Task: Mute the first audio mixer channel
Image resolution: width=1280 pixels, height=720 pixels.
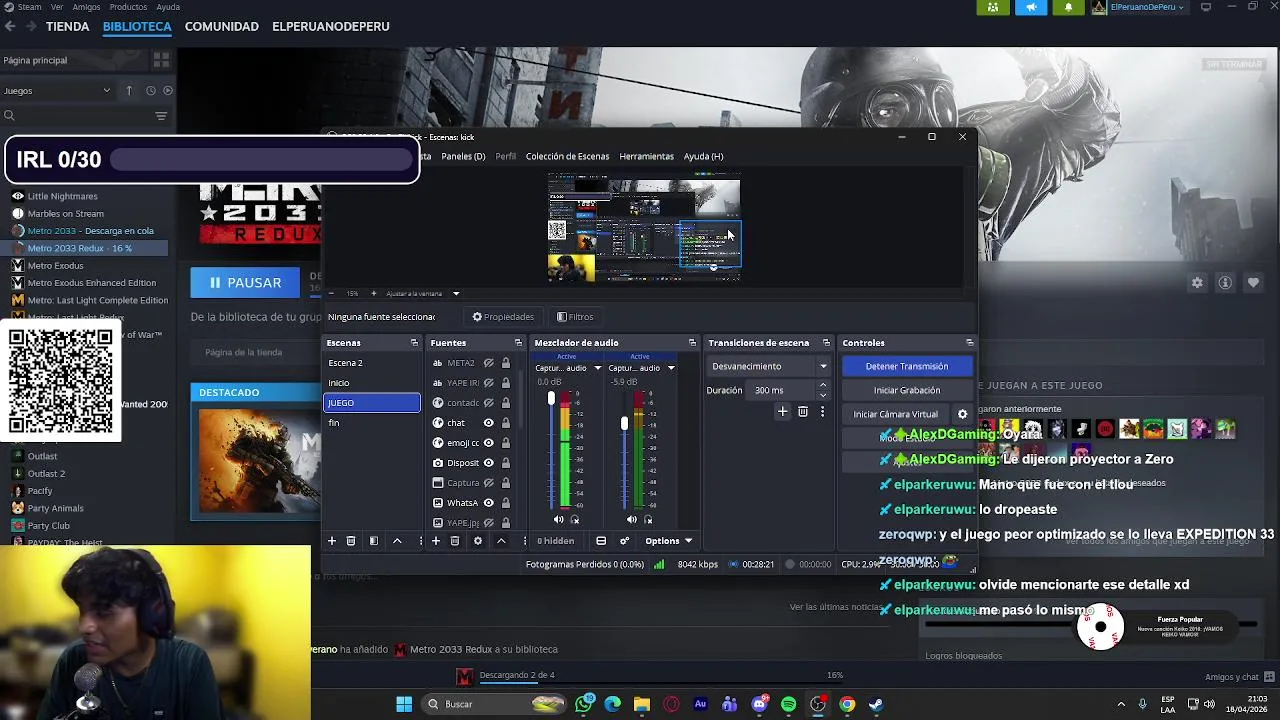Action: 558,519
